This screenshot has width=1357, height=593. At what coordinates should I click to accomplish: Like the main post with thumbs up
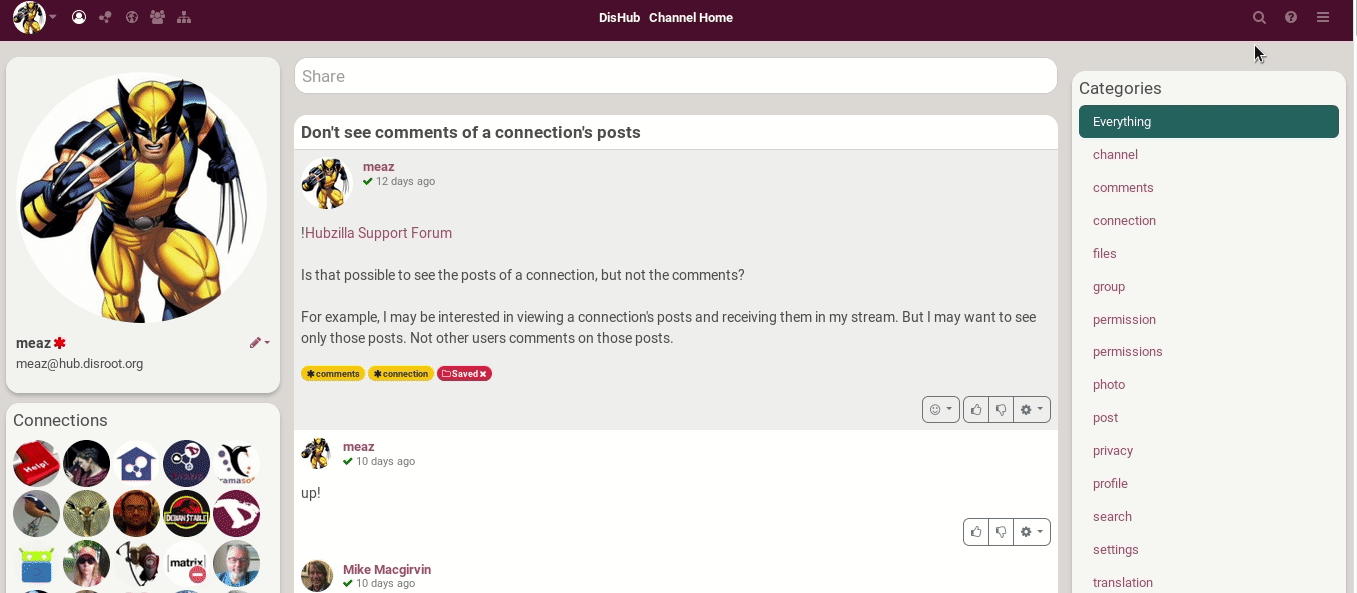coord(976,409)
